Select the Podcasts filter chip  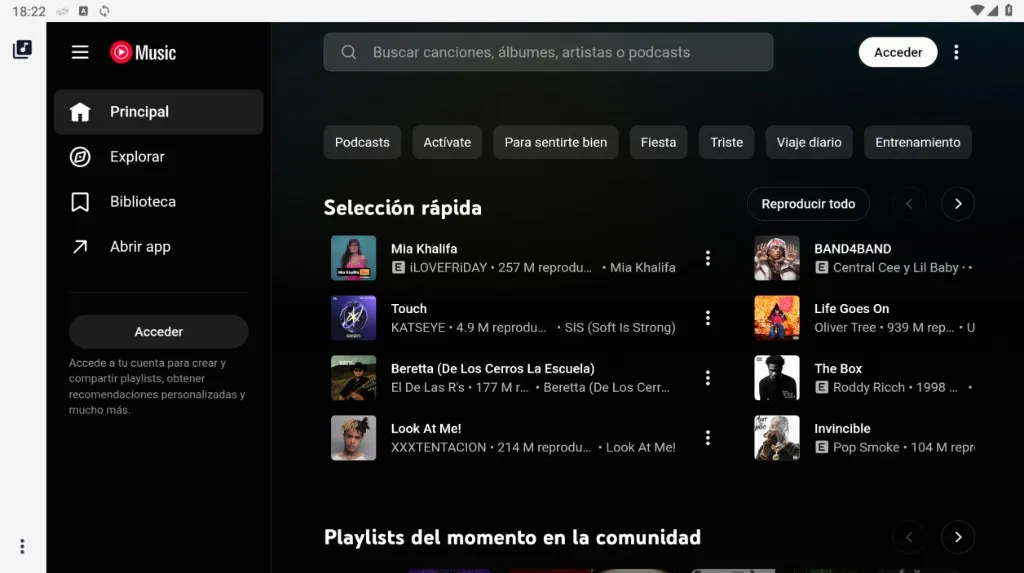pos(362,142)
